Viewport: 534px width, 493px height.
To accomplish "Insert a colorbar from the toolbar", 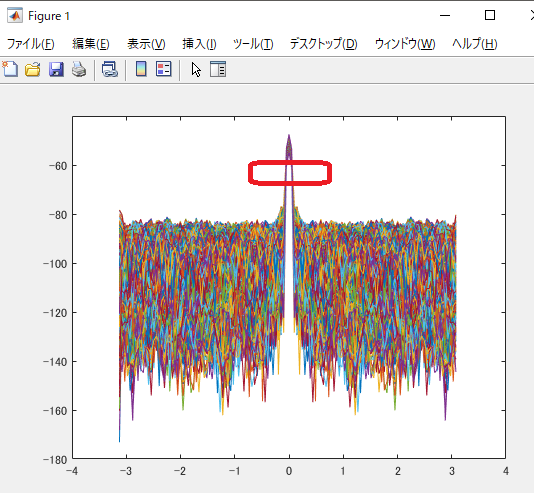I will pyautogui.click(x=141, y=69).
